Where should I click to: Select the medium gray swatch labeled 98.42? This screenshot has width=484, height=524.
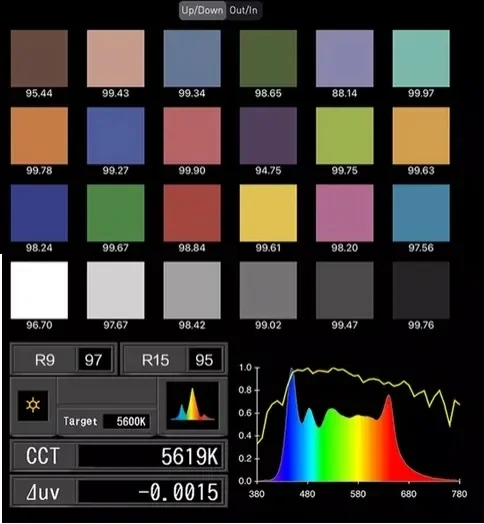(x=192, y=290)
